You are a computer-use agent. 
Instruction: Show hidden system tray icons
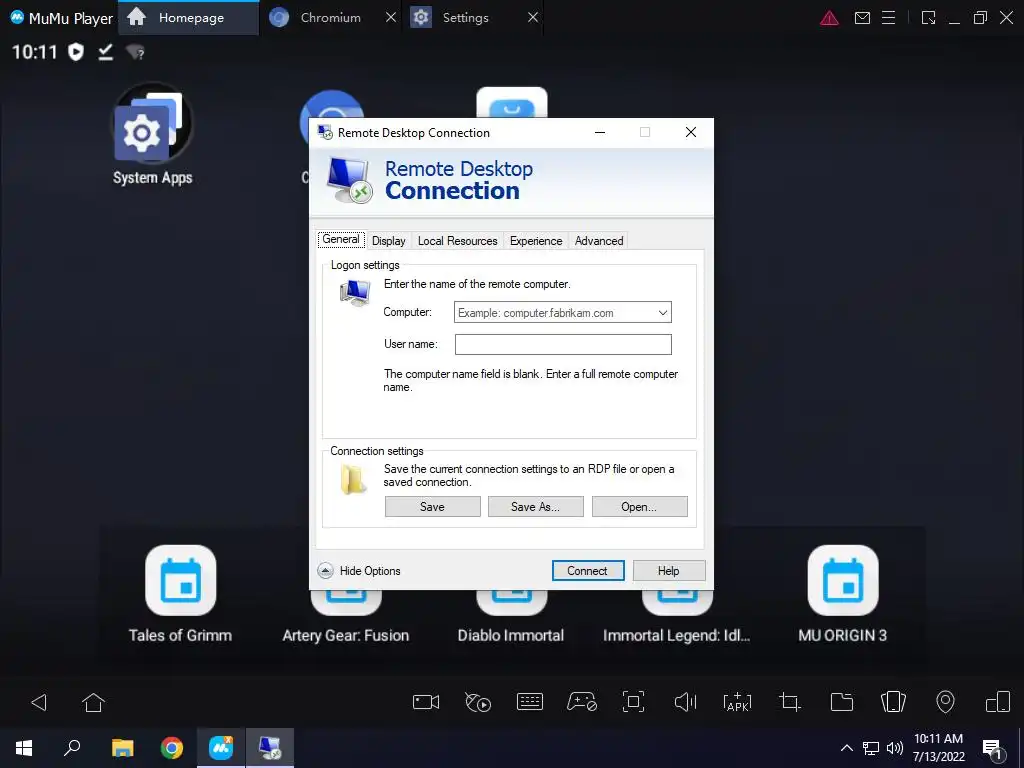[846, 748]
